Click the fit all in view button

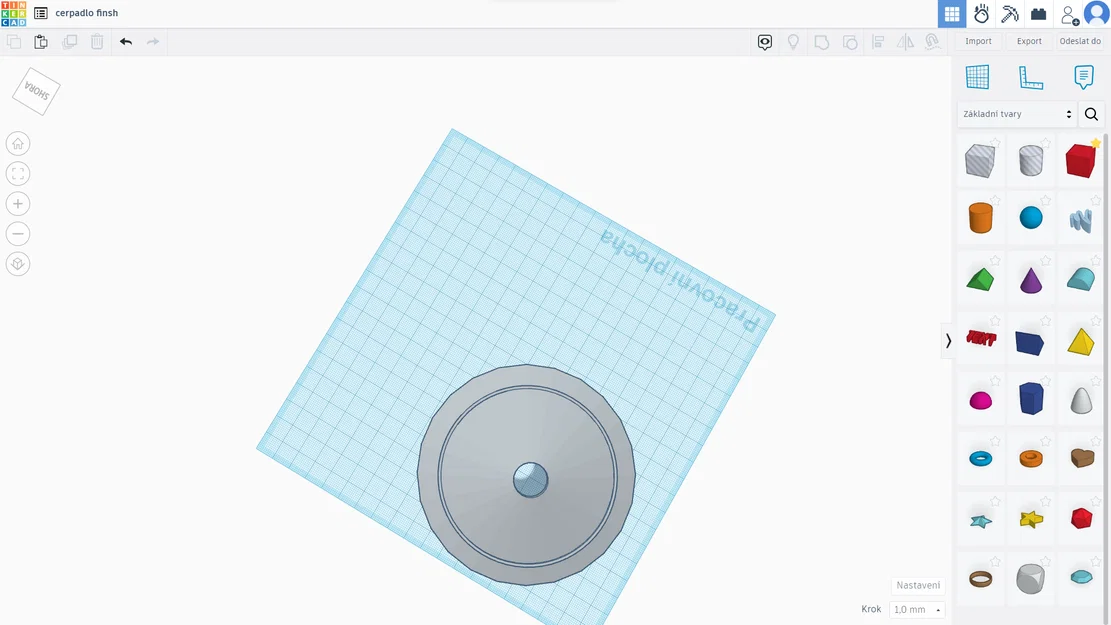pyautogui.click(x=18, y=174)
